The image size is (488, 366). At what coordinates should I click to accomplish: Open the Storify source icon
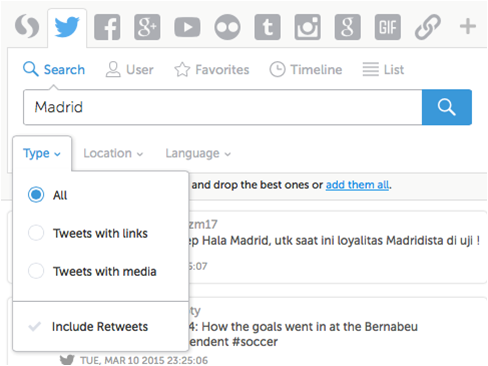[x=27, y=27]
